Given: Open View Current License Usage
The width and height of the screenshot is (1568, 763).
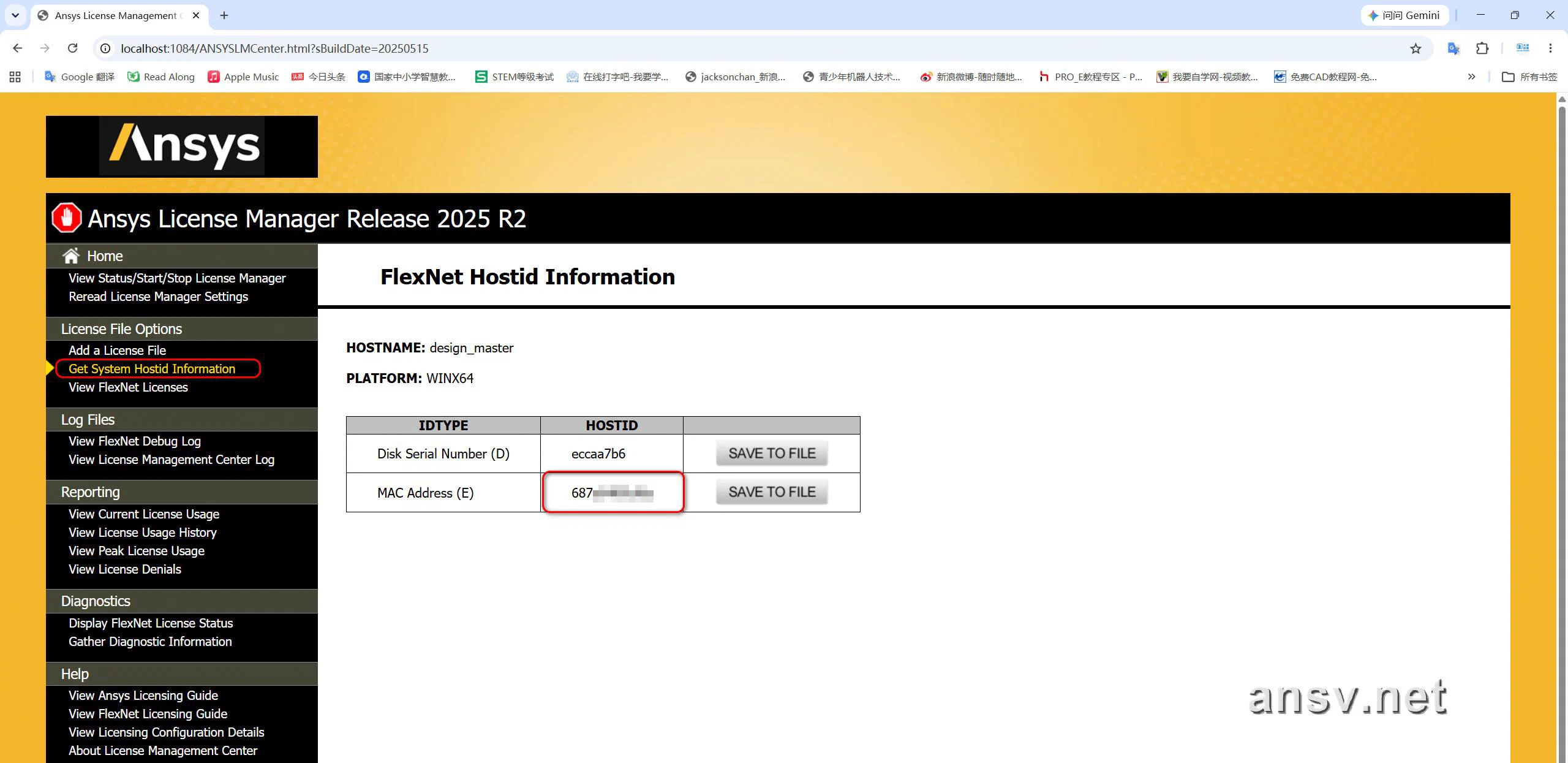Looking at the screenshot, I should point(144,514).
